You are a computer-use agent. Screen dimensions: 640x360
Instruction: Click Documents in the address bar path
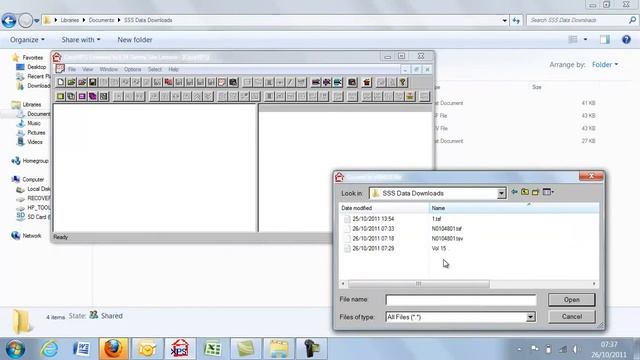(x=101, y=20)
